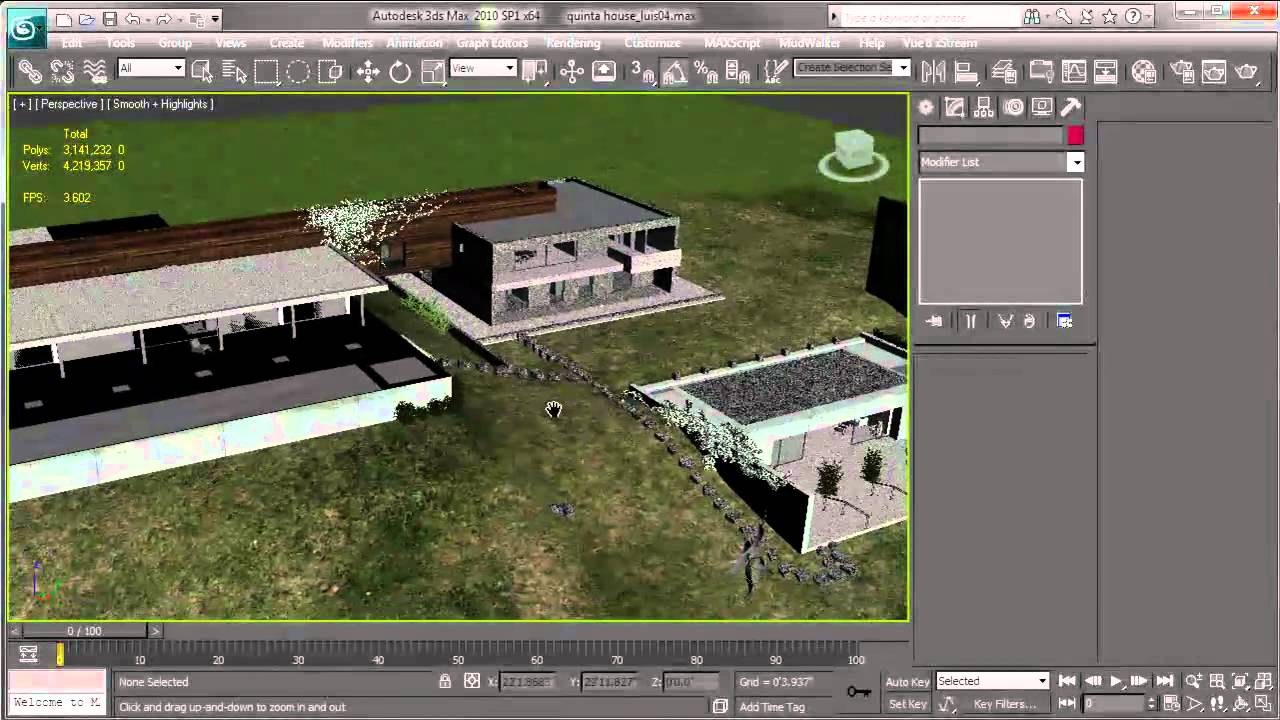Click the Align tool icon

tap(966, 71)
